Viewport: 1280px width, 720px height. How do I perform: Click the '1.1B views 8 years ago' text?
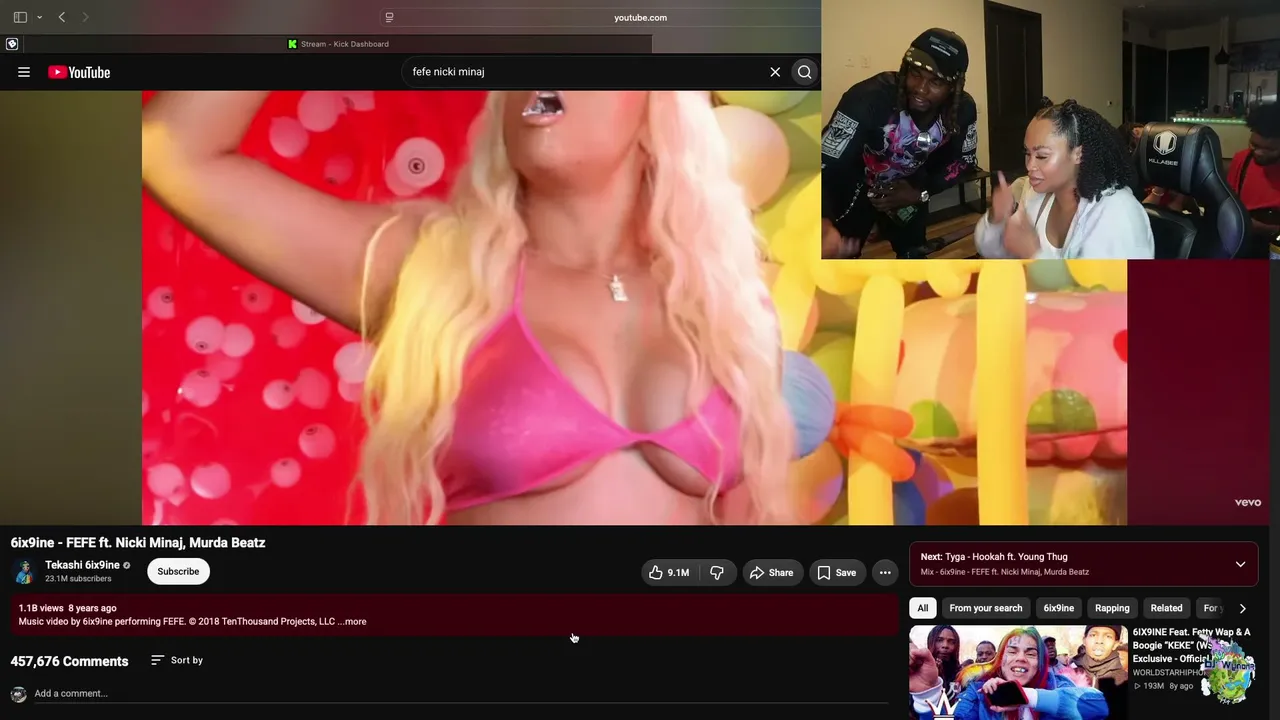click(x=67, y=608)
